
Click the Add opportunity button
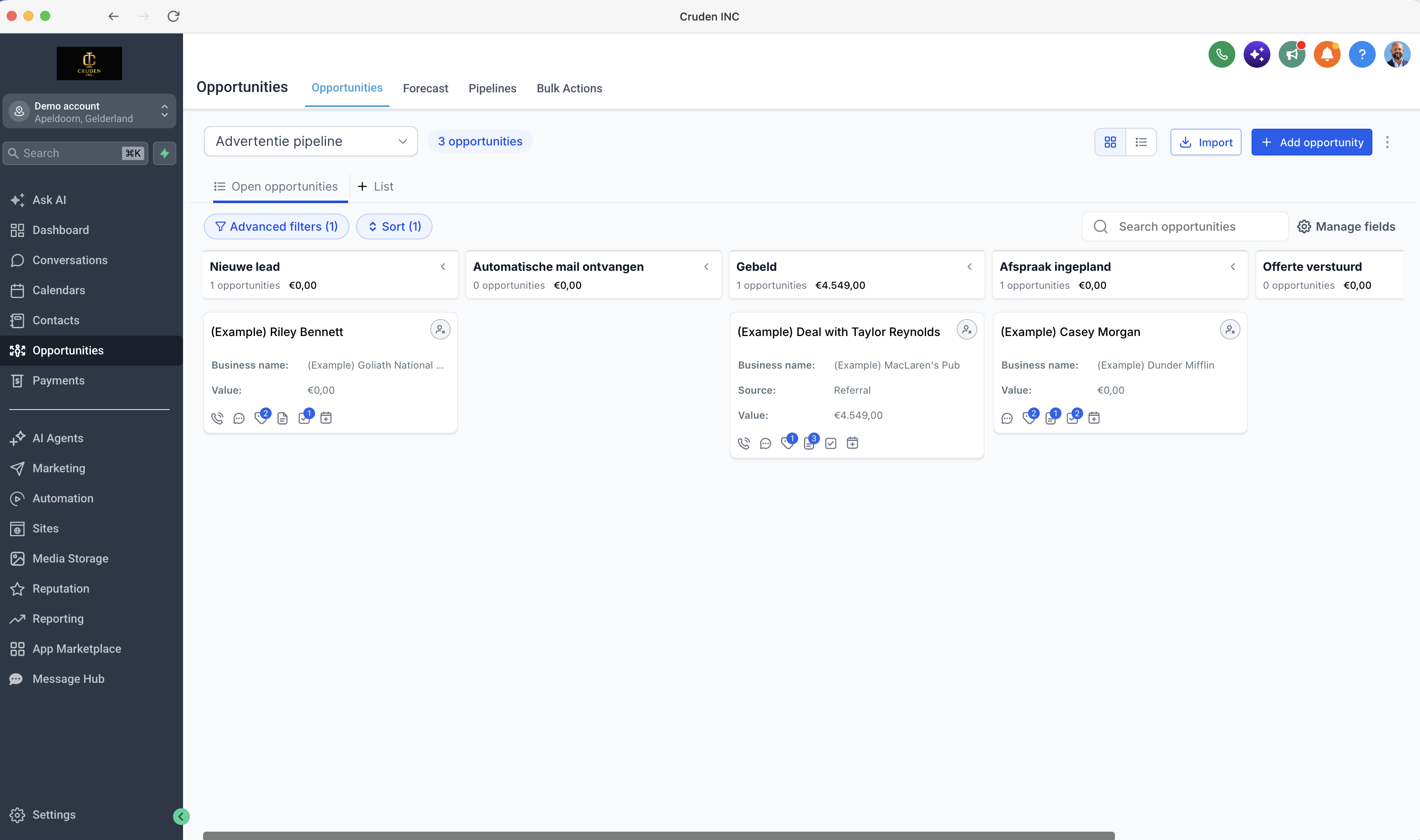pos(1311,142)
